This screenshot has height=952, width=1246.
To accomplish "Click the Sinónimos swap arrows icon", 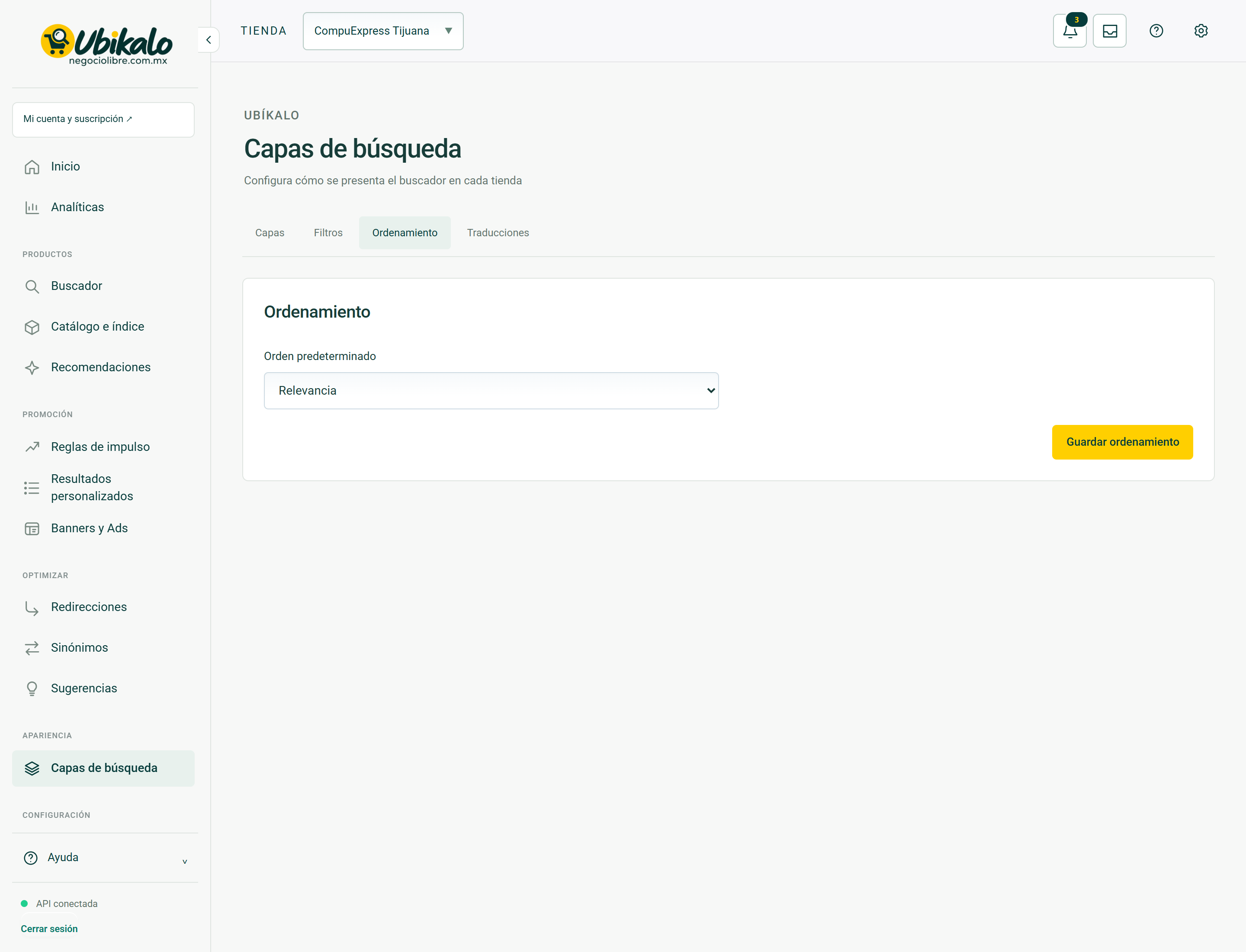I will coord(32,648).
